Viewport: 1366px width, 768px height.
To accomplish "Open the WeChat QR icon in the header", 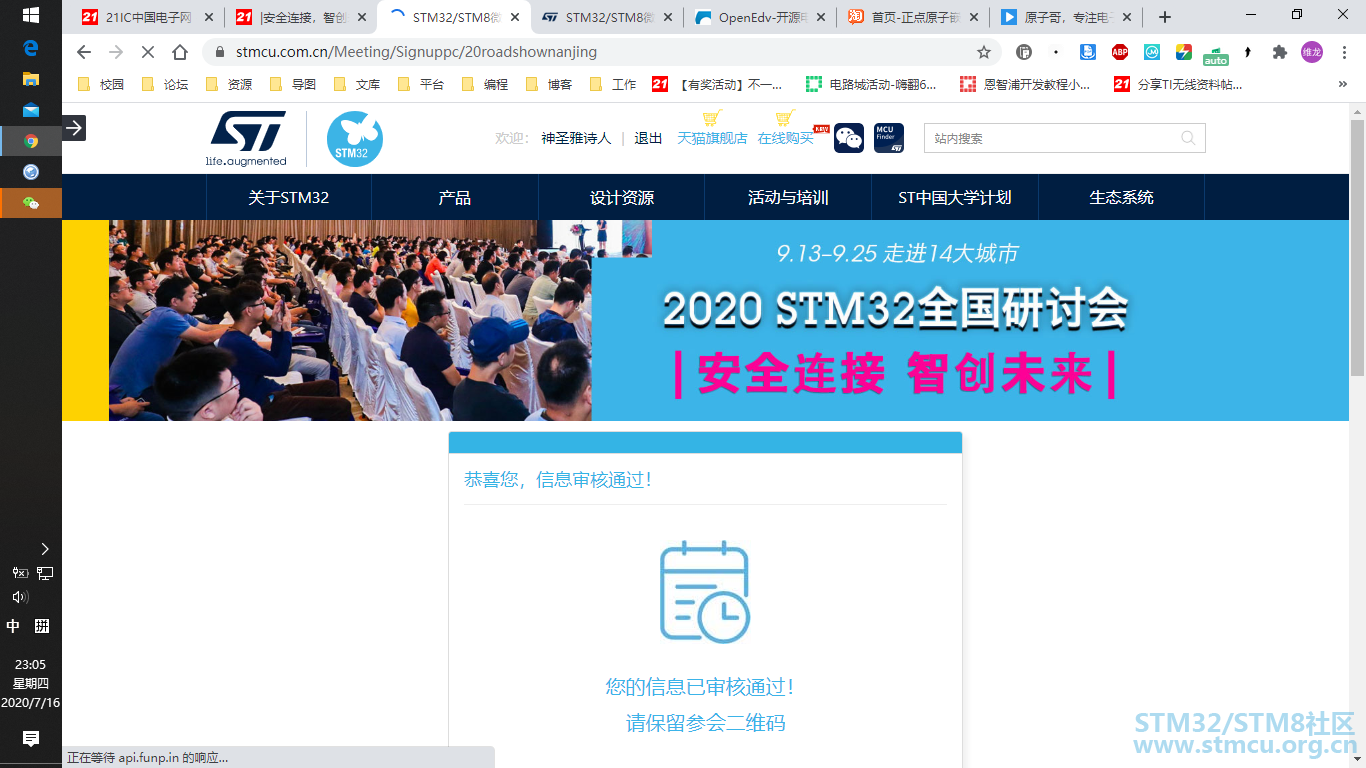I will [x=849, y=138].
